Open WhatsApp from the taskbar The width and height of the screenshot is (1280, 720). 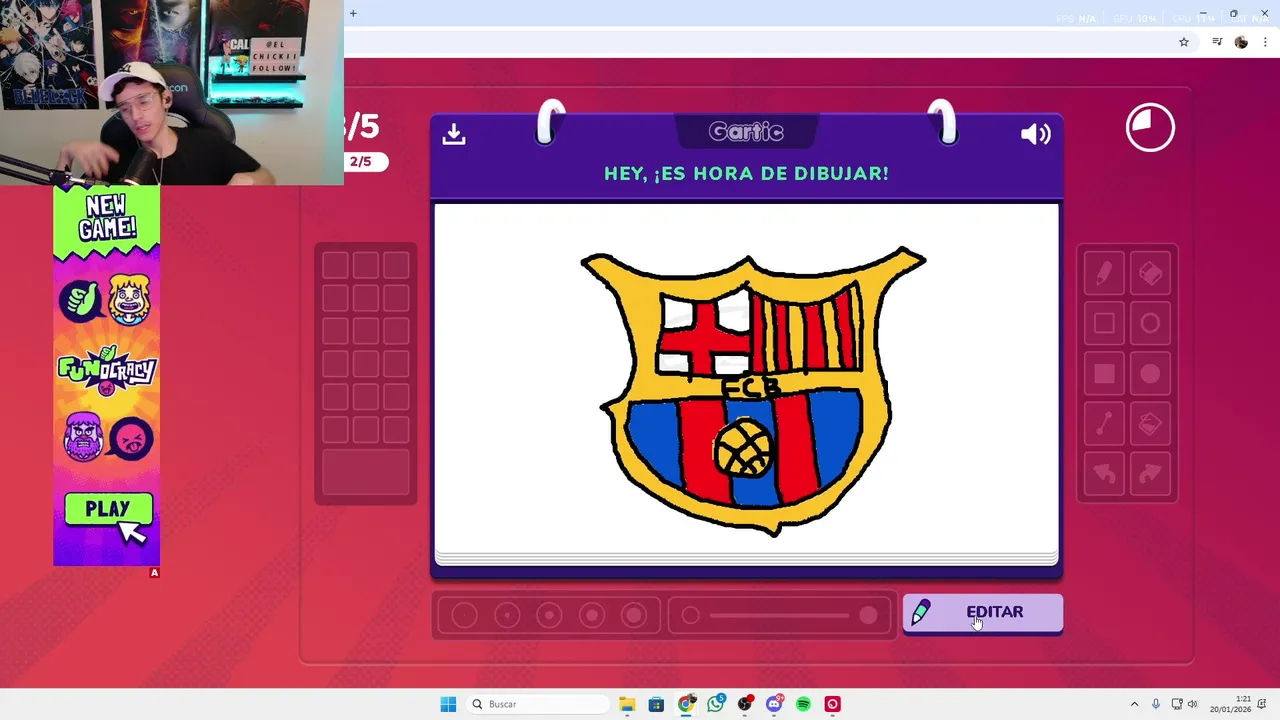tap(715, 704)
